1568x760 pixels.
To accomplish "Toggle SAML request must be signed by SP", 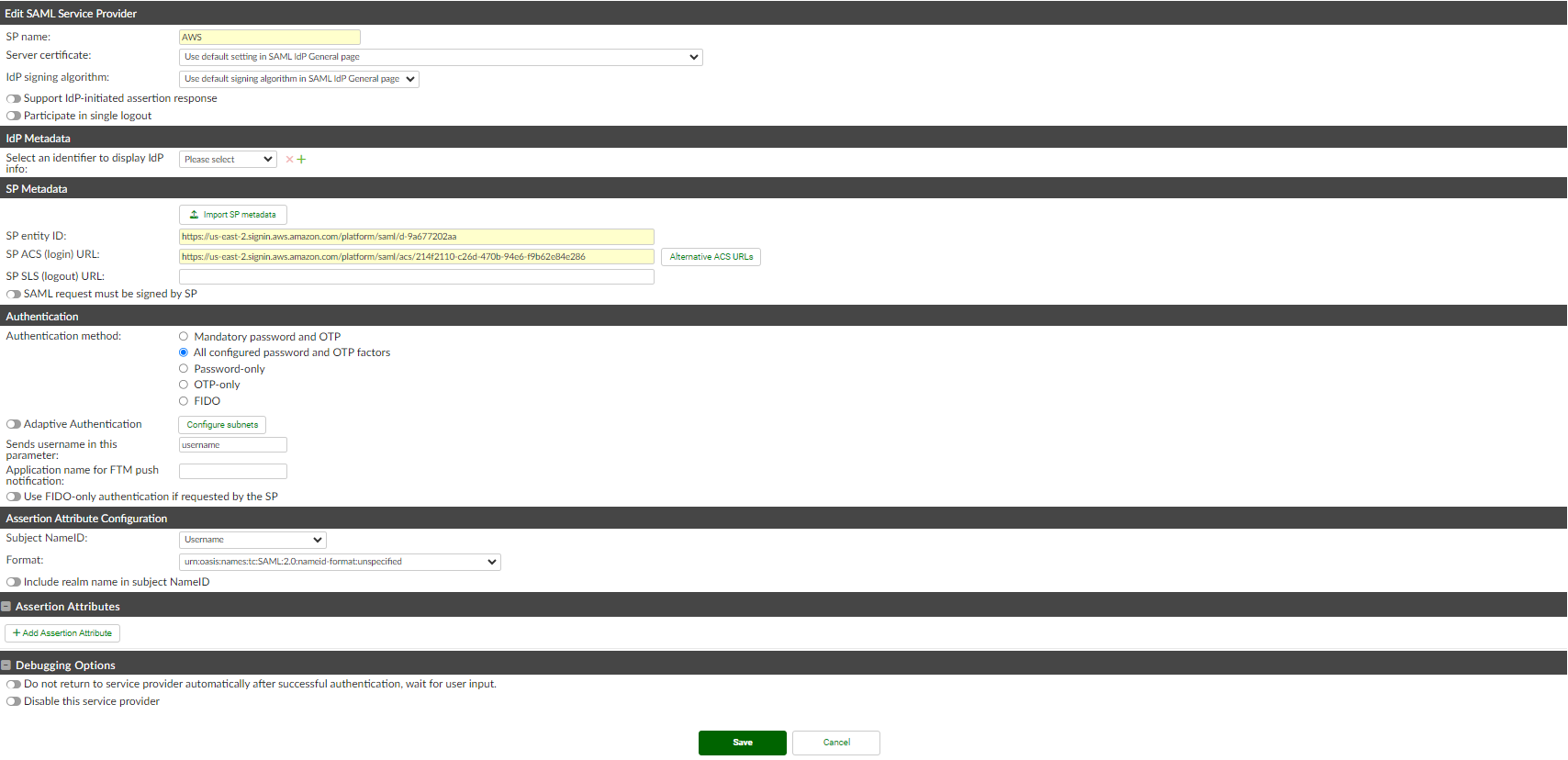I will click(x=14, y=294).
